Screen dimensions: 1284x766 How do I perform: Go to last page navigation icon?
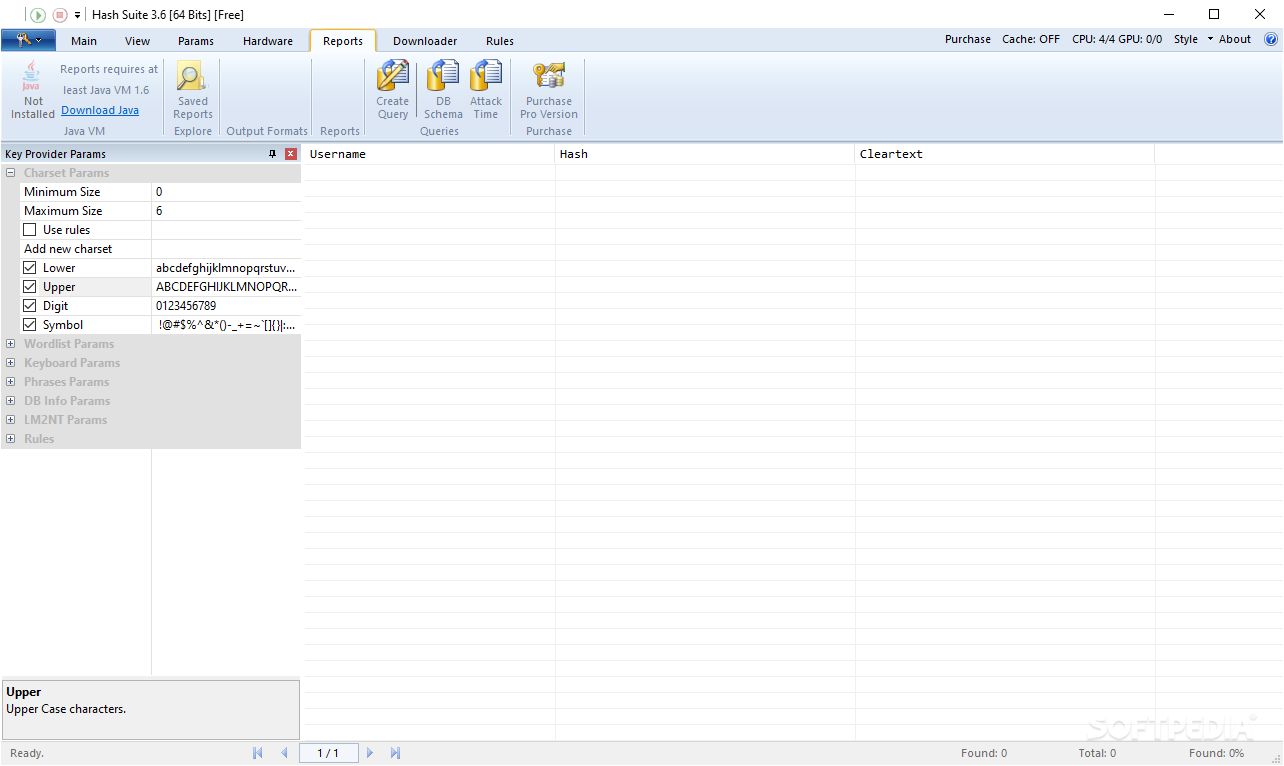(395, 753)
